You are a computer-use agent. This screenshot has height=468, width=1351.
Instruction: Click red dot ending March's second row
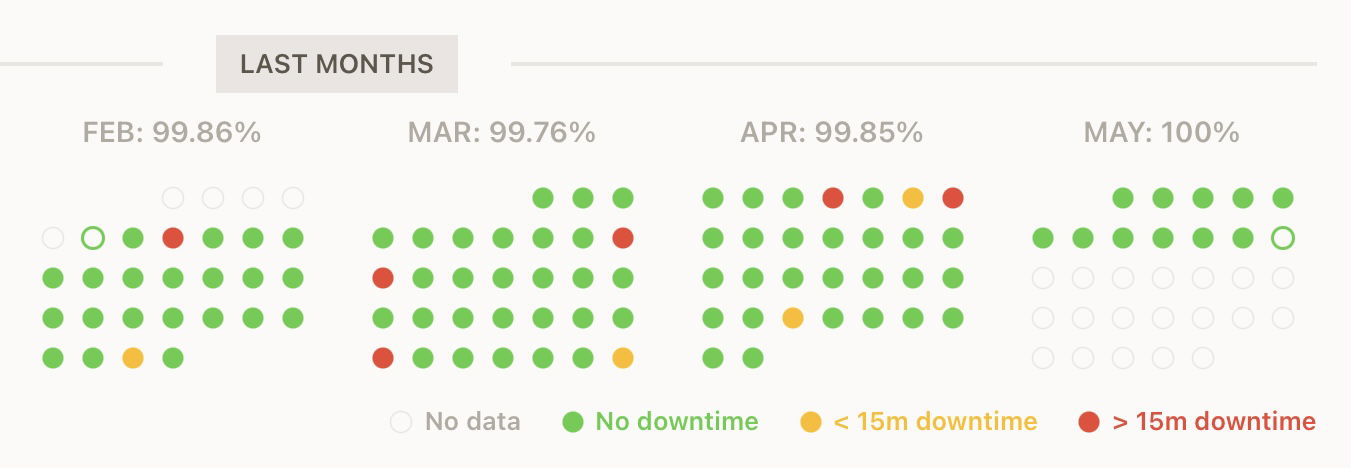click(623, 238)
